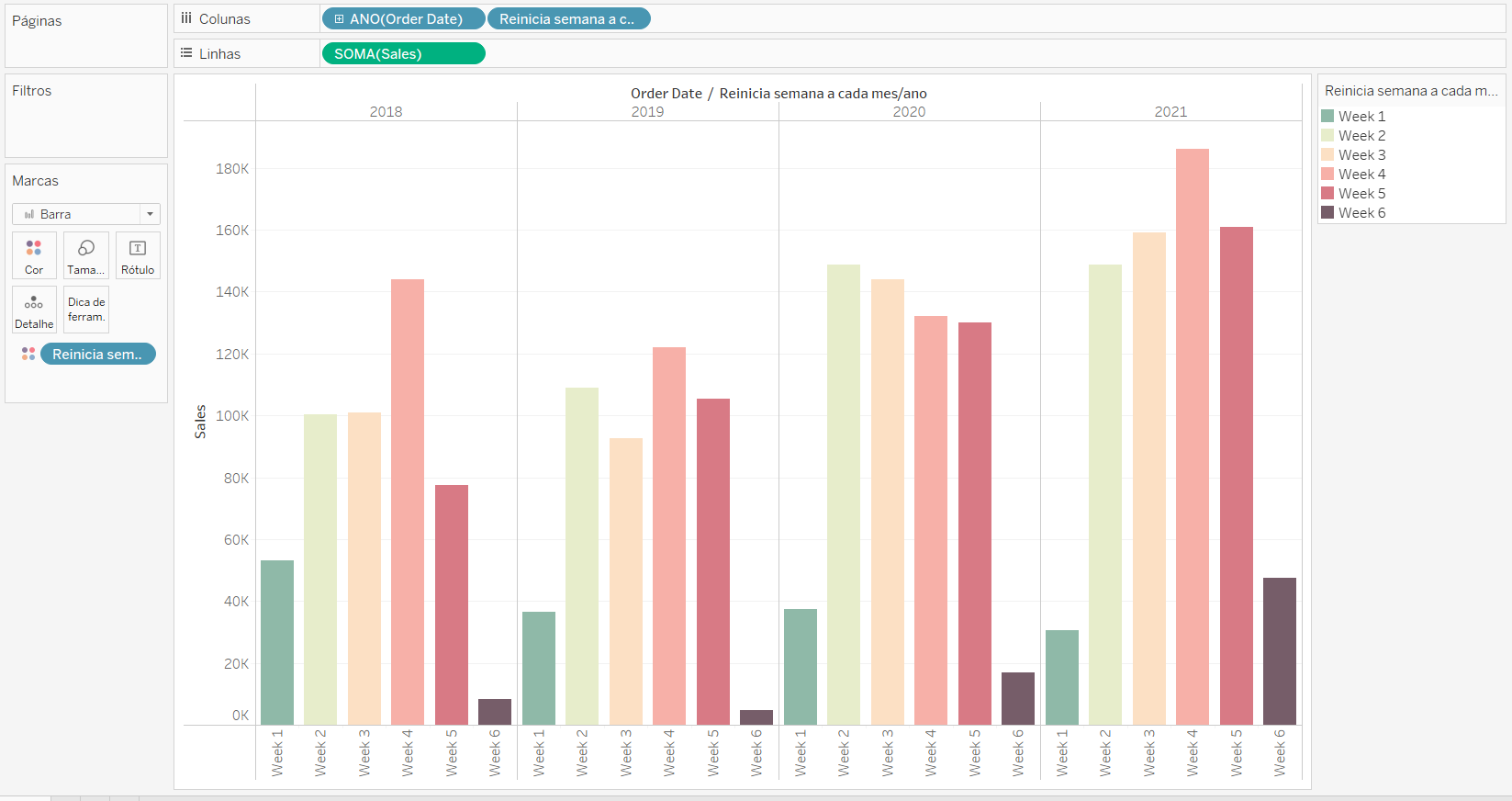Click the Week 1 axis label under 2018
The image size is (1512, 801).
pyautogui.click(x=277, y=753)
